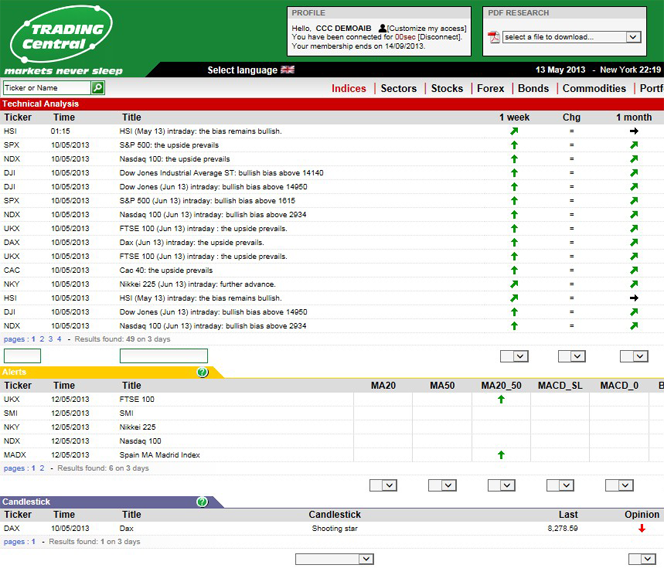664x575 pixels.
Task: Click the 1 week column header
Action: coord(514,117)
